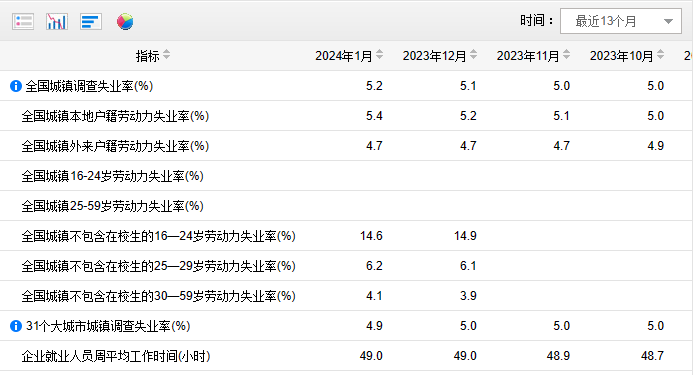This screenshot has width=697, height=375.
Task: Open the 最近13个月 time range dropdown
Action: [x=621, y=21]
